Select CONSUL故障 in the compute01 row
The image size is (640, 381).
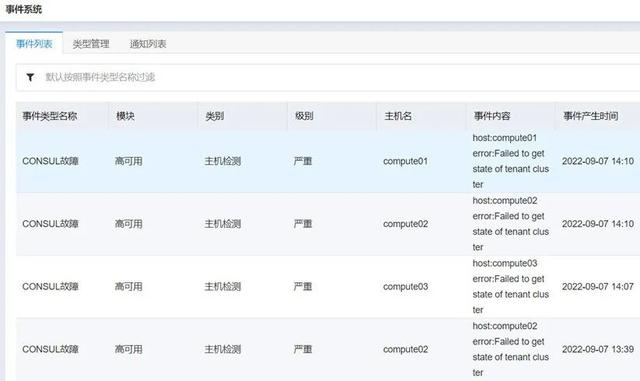point(51,161)
